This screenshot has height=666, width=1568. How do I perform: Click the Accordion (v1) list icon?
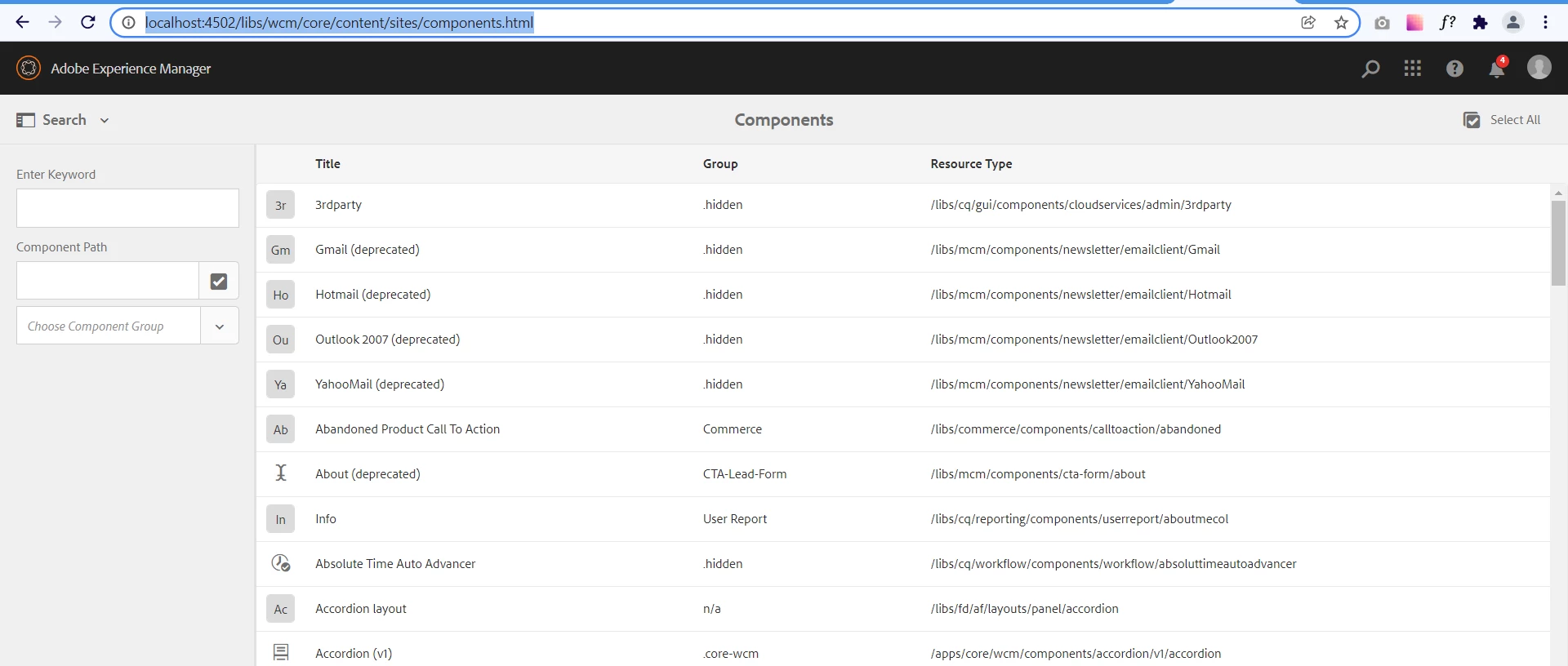[x=280, y=653]
